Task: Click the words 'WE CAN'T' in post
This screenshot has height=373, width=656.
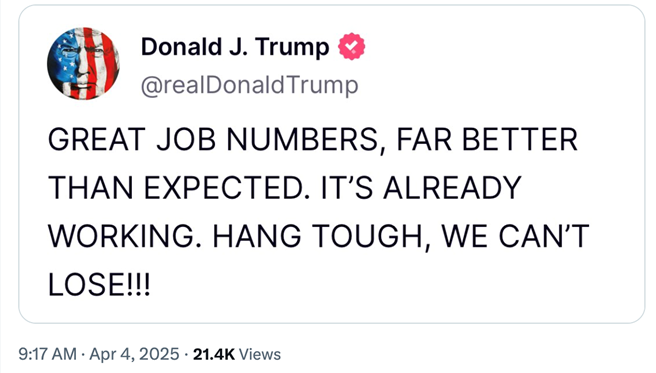Action: click(516, 236)
